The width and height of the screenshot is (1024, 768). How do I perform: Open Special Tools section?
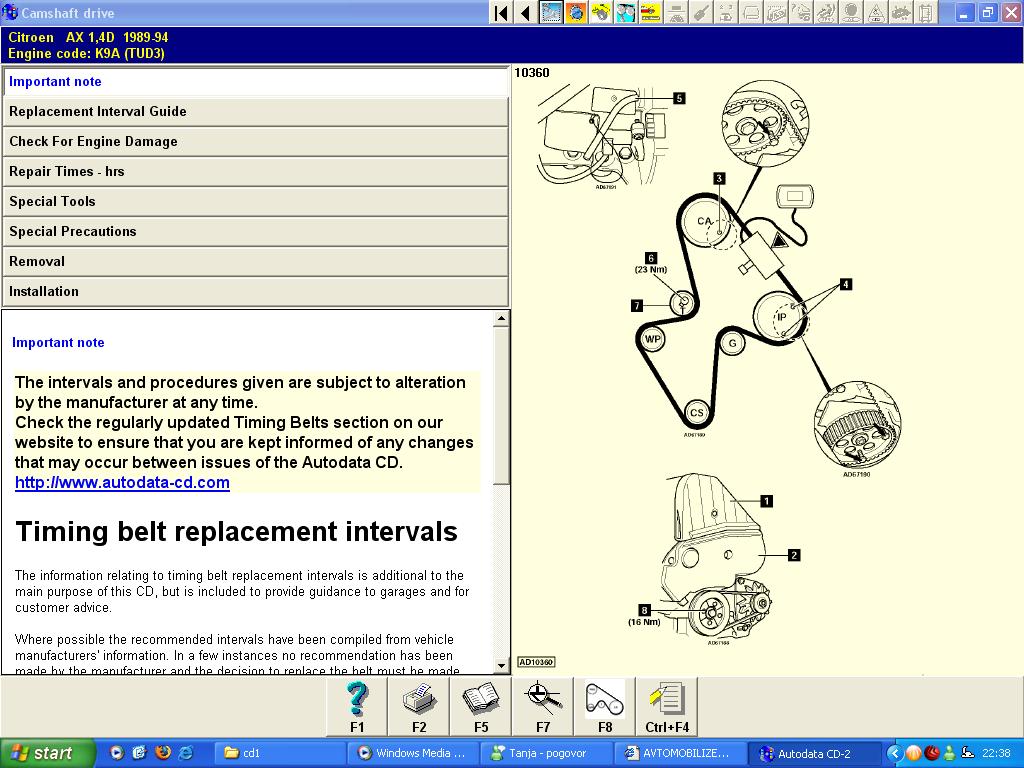point(255,202)
